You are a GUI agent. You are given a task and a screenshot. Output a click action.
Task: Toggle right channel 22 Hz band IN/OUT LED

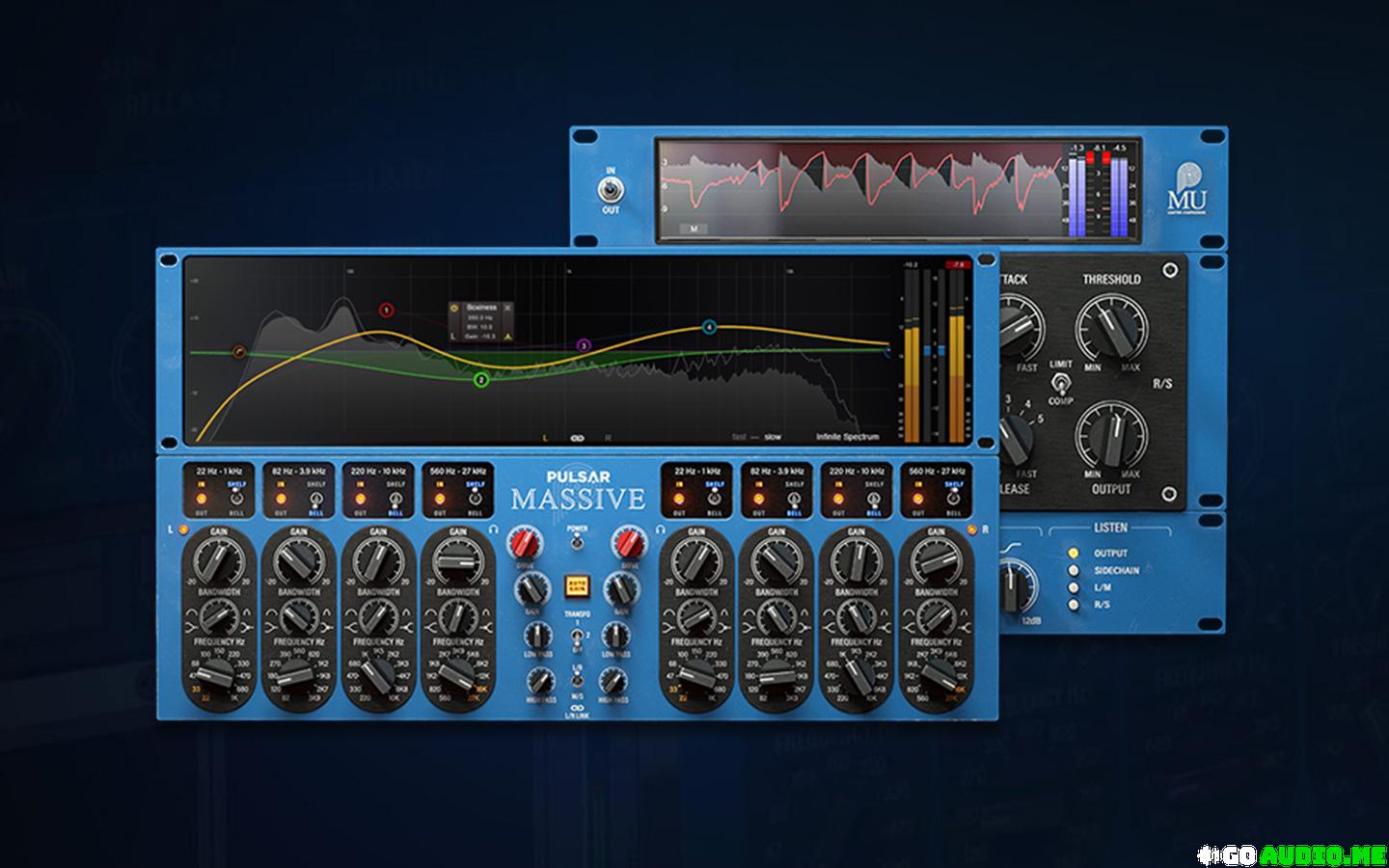[x=681, y=500]
